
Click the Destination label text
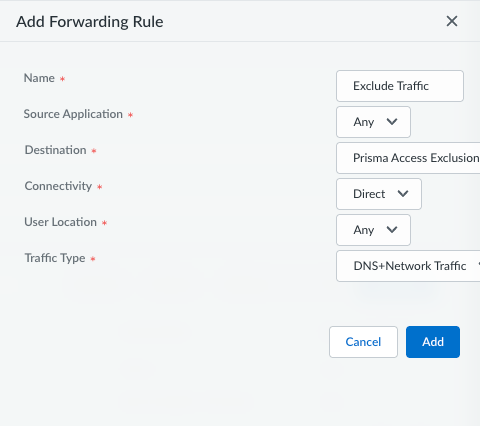click(55, 150)
